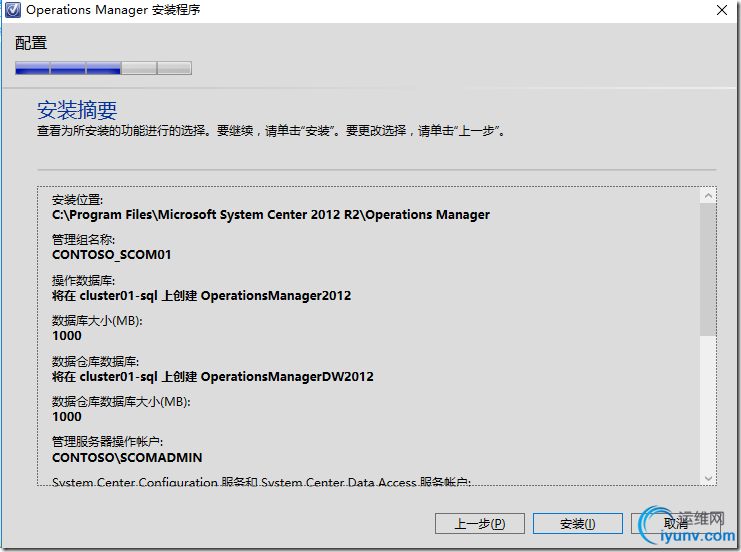This screenshot has width=741, height=552.
Task: Click the Operations Manager title bar icon
Action: click(x=13, y=9)
